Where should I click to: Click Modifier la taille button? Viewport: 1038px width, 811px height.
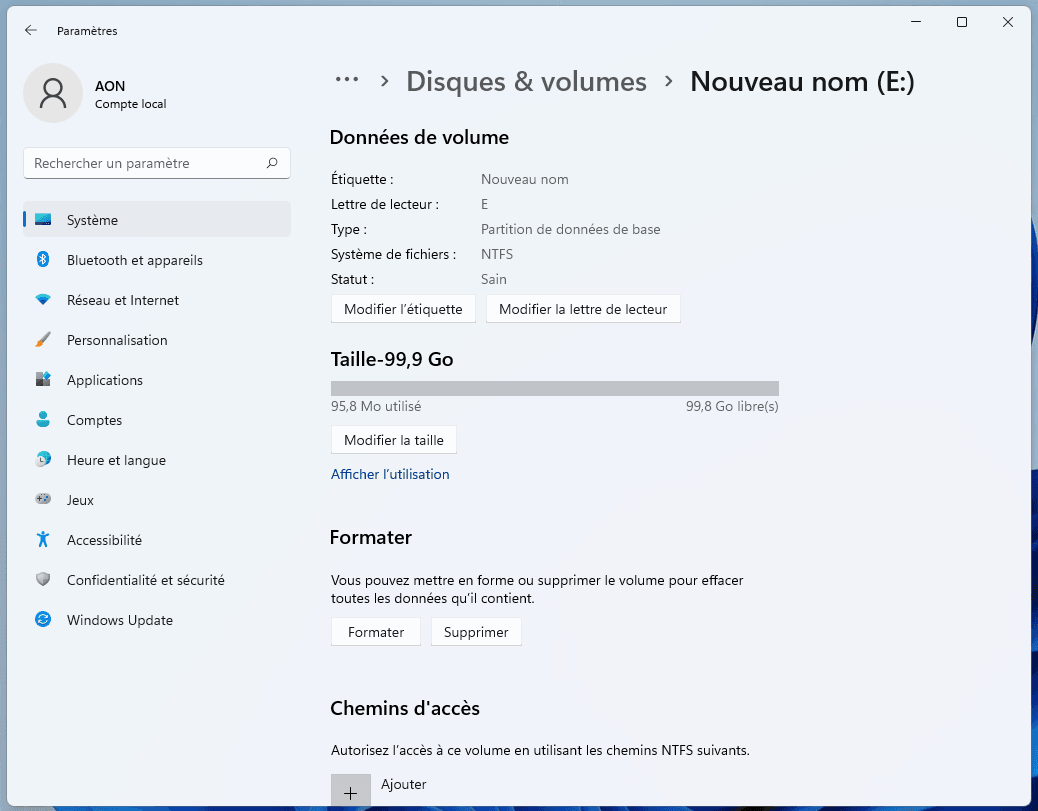(x=394, y=440)
